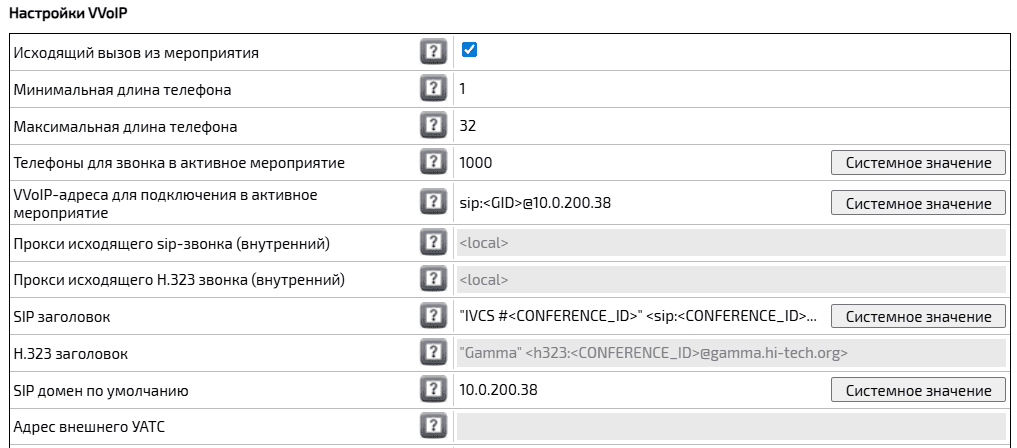1017x448 pixels.
Task: Open help for Телефоны для звонка в активное мероприятие
Action: pyautogui.click(x=433, y=162)
